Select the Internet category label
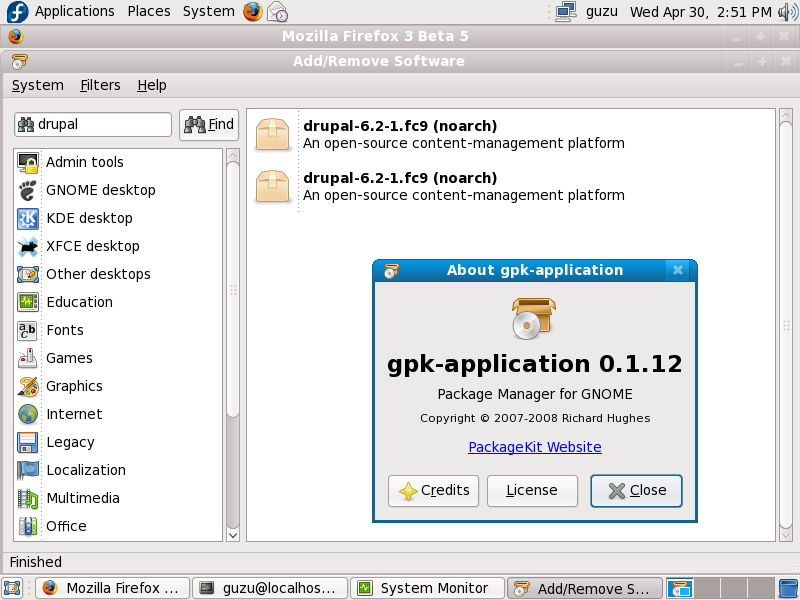This screenshot has height=600, width=800. 74,414
